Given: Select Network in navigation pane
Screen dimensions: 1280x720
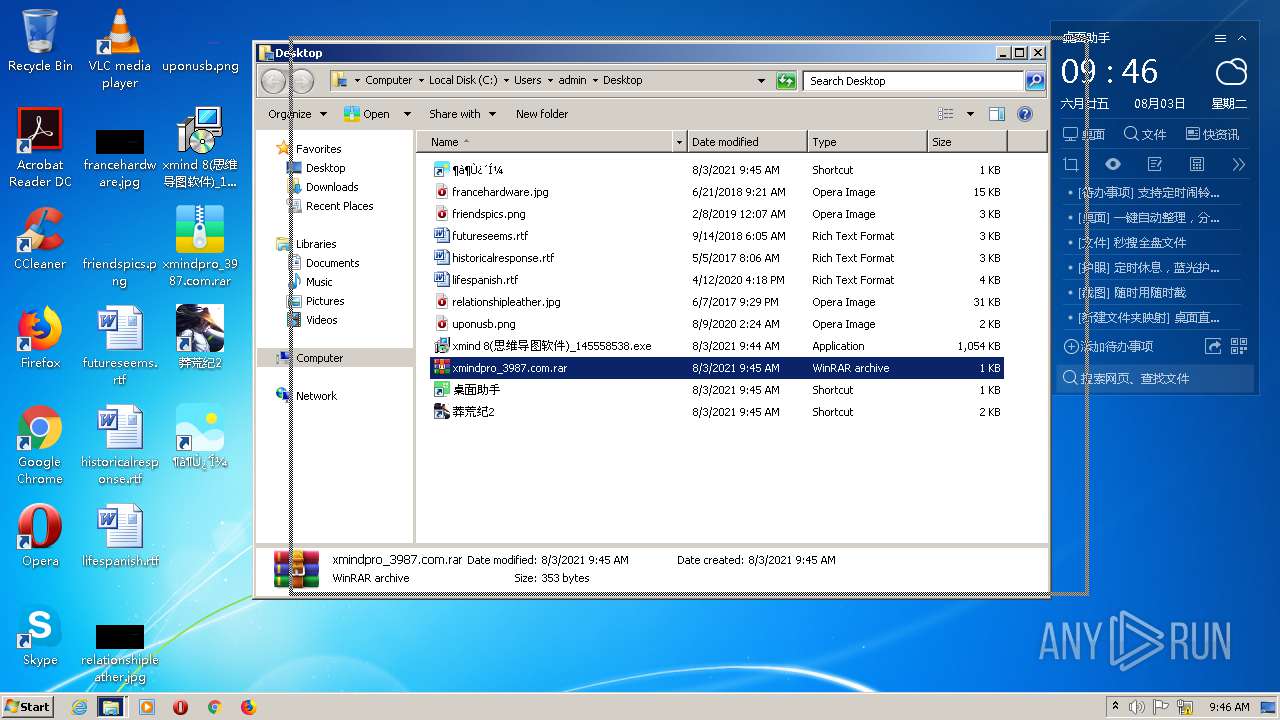Looking at the screenshot, I should pyautogui.click(x=316, y=396).
